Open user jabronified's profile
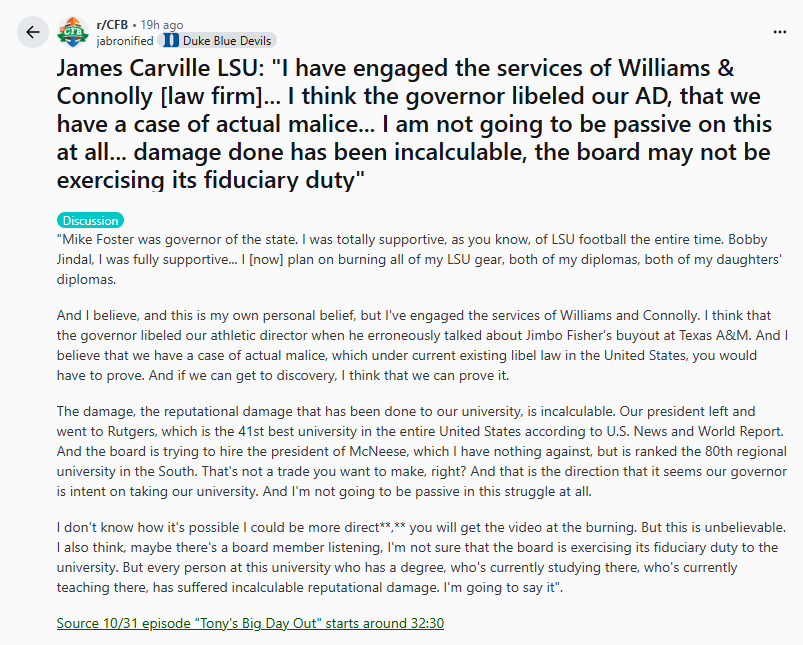The image size is (803, 645). point(125,41)
